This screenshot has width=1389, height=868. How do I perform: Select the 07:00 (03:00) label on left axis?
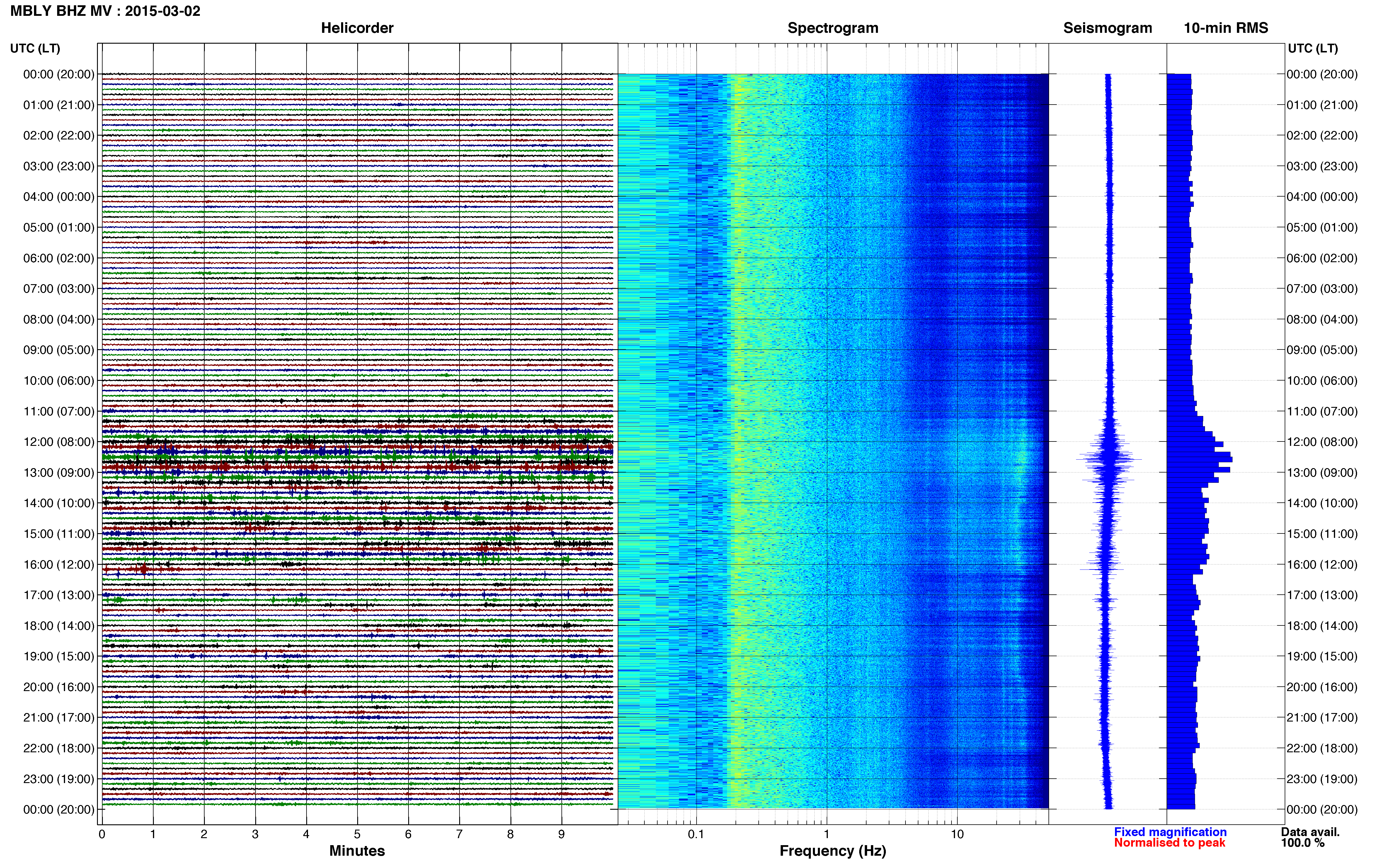coord(59,289)
